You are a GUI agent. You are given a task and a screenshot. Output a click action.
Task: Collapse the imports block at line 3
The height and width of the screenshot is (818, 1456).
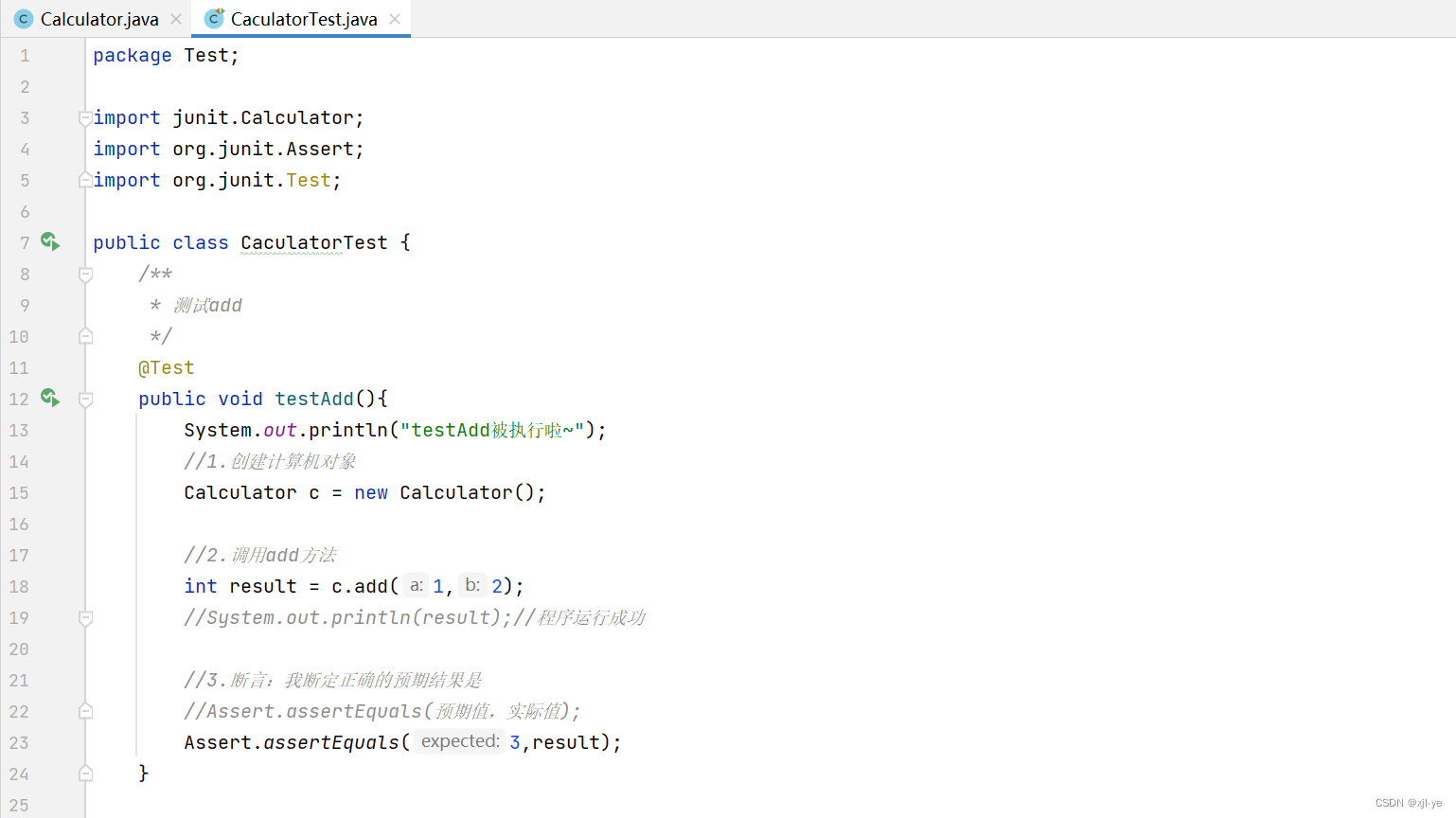[85, 118]
